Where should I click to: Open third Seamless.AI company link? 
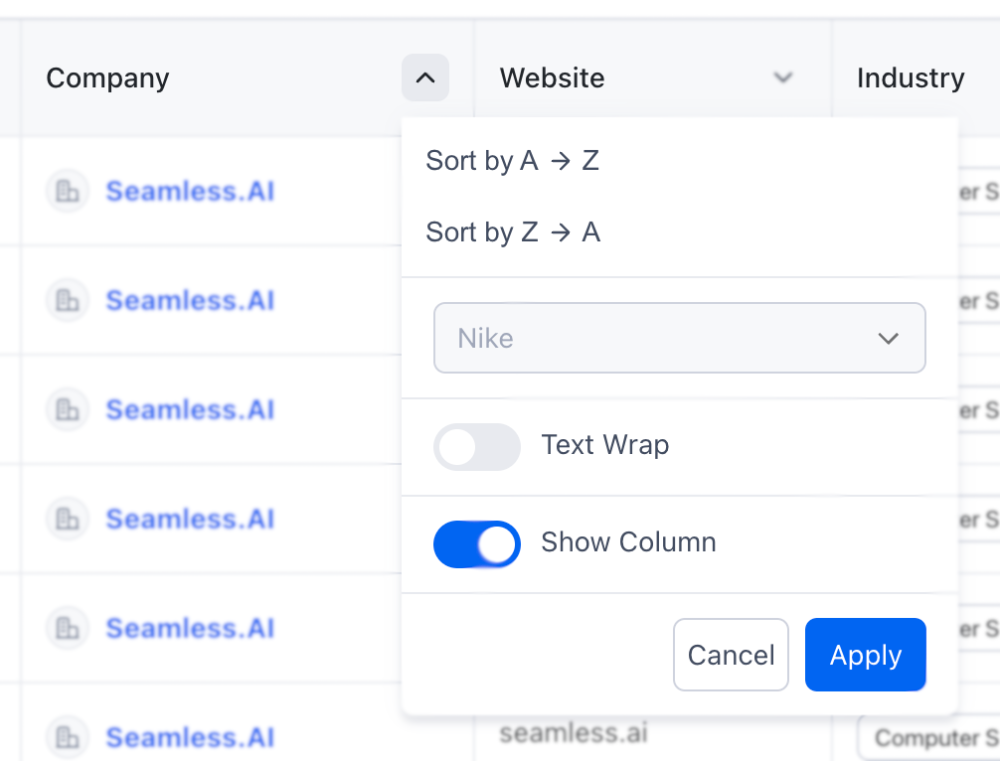[190, 410]
